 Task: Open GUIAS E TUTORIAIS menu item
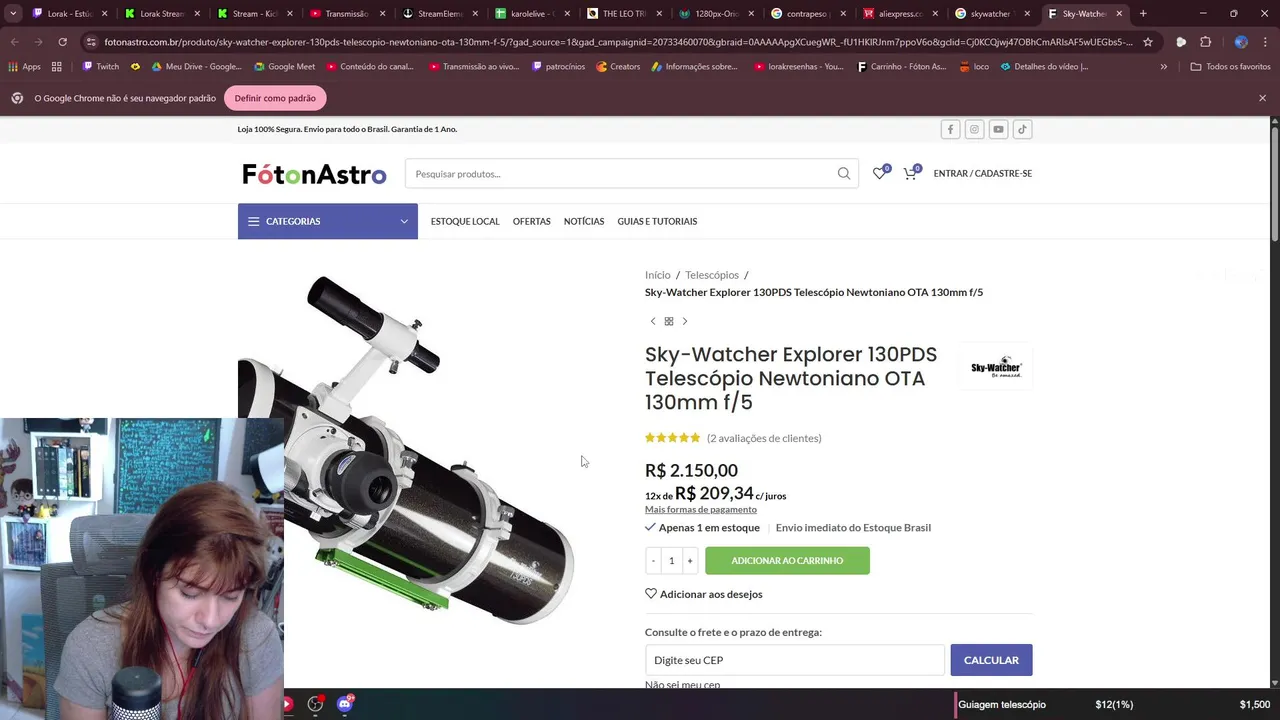[x=657, y=222]
